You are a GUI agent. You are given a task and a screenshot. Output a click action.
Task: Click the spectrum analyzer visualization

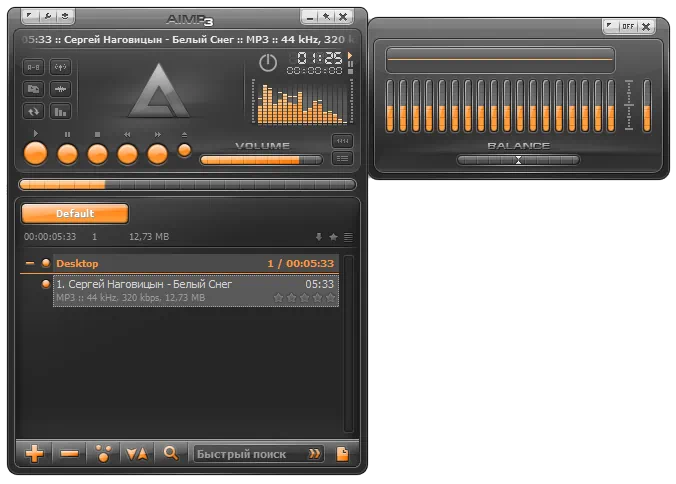point(303,102)
